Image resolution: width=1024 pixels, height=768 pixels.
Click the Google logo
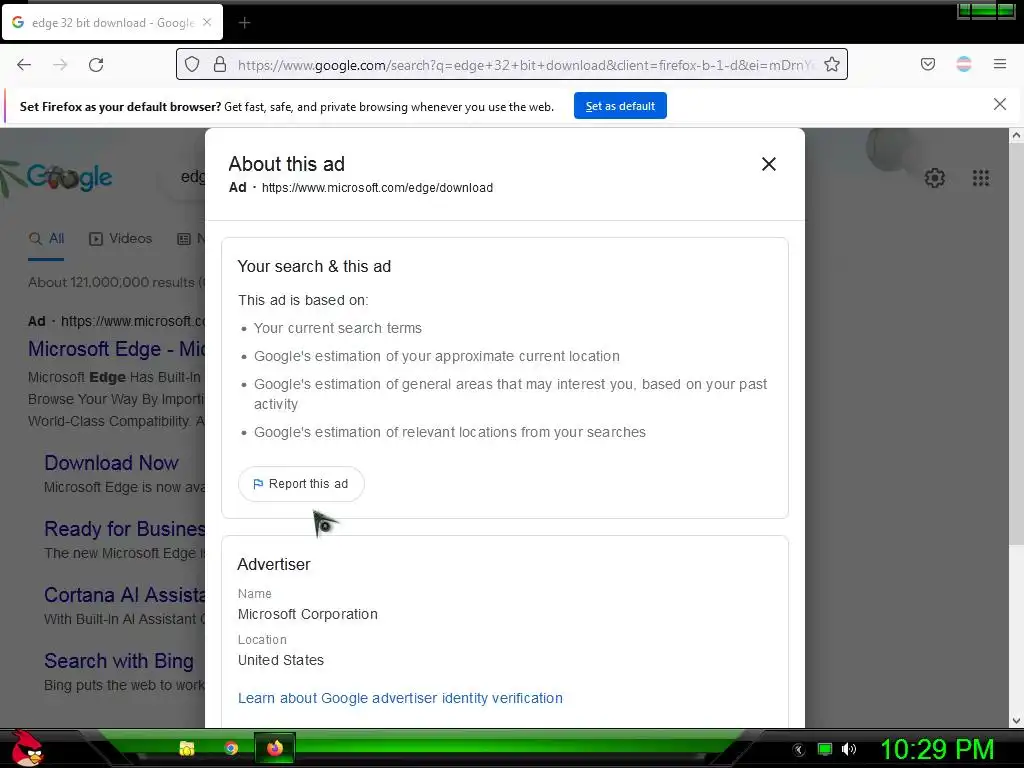pyautogui.click(x=69, y=176)
